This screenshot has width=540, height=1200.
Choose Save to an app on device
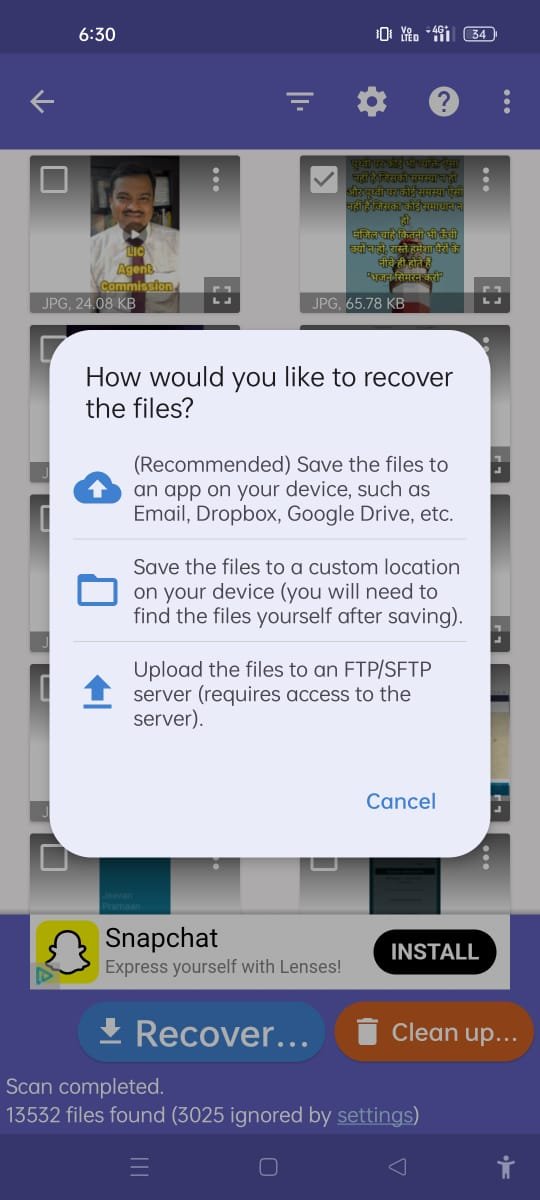tap(291, 489)
